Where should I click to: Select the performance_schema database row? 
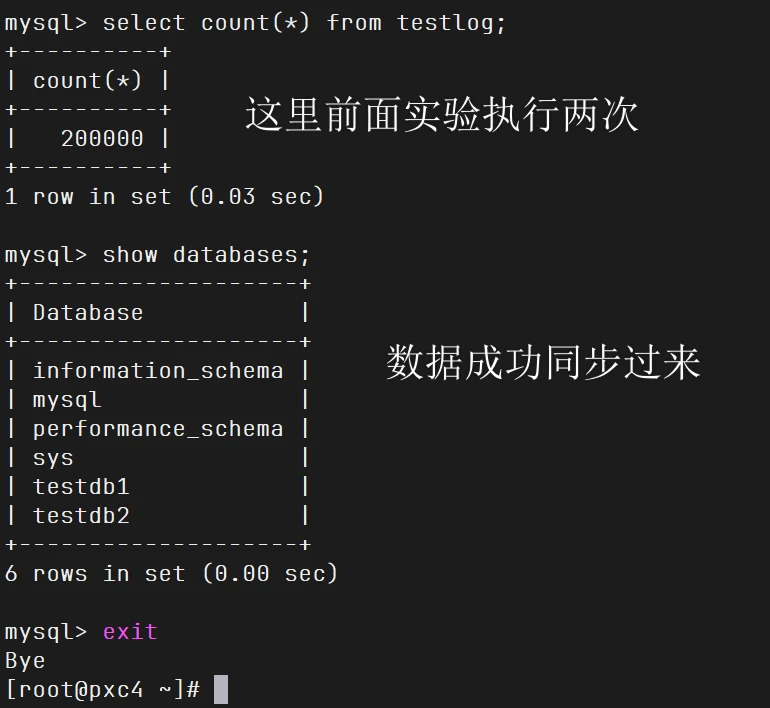(x=158, y=429)
